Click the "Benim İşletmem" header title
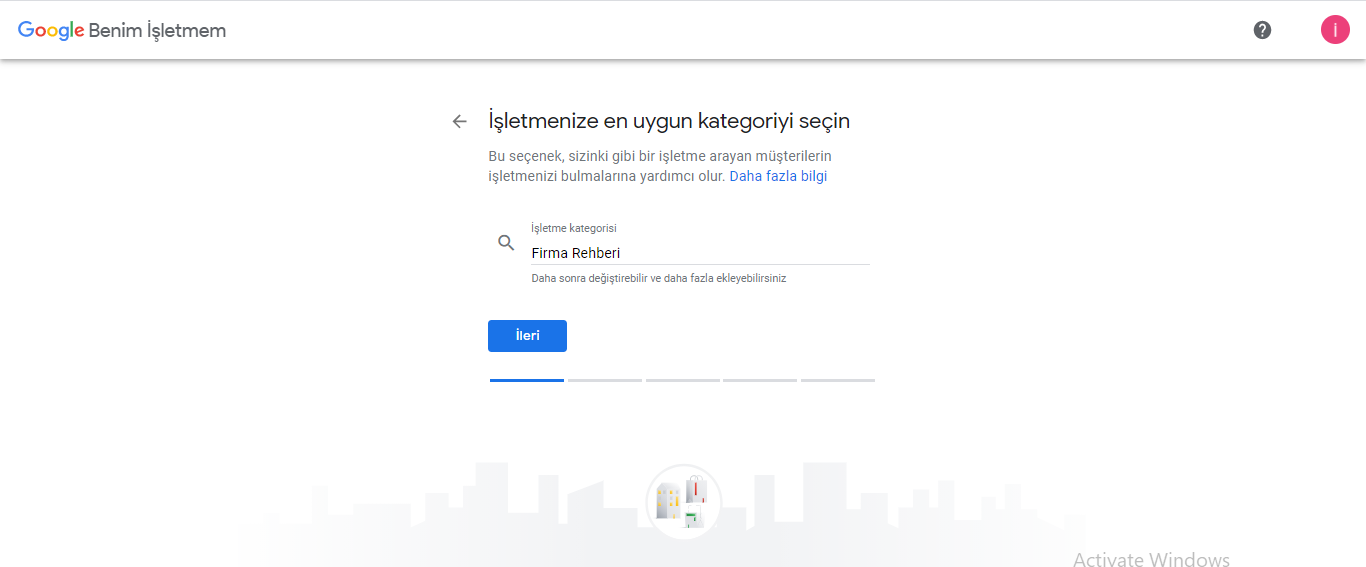1366x567 pixels. pyautogui.click(x=157, y=30)
